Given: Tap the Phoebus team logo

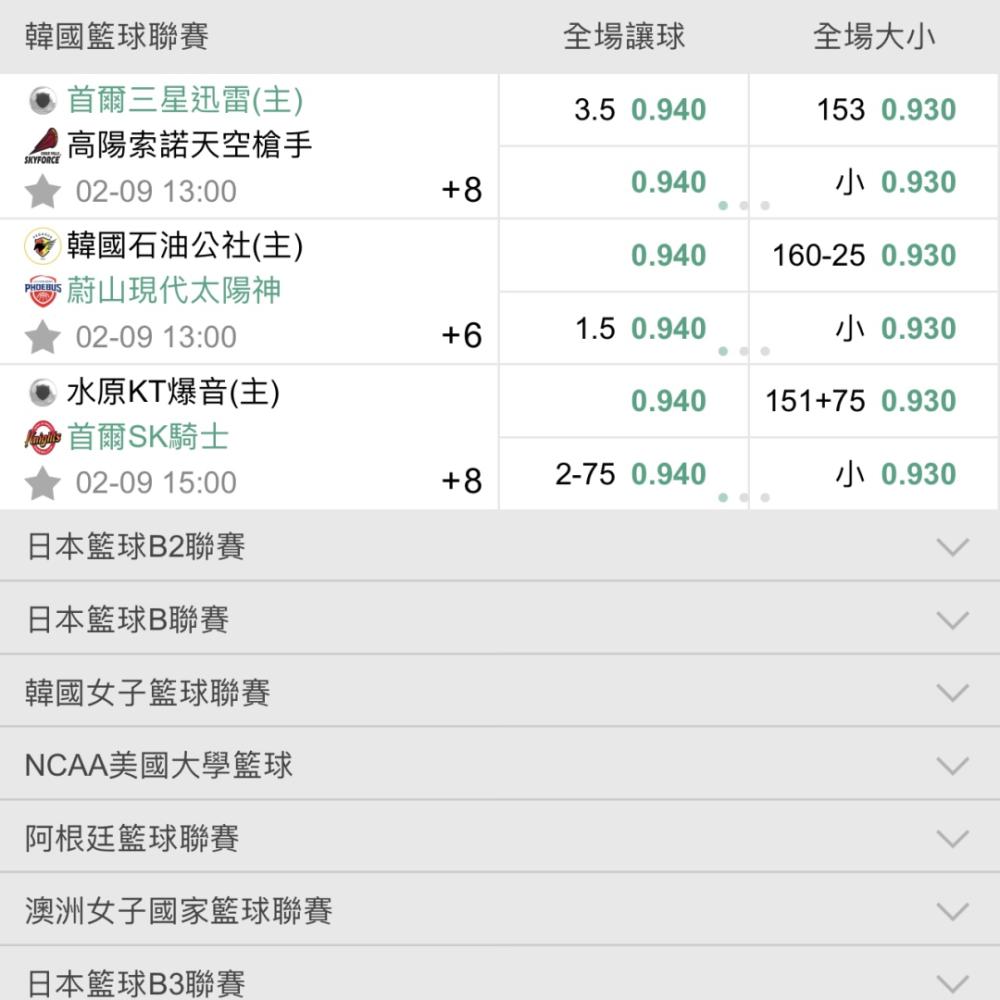Looking at the screenshot, I should click(x=43, y=291).
